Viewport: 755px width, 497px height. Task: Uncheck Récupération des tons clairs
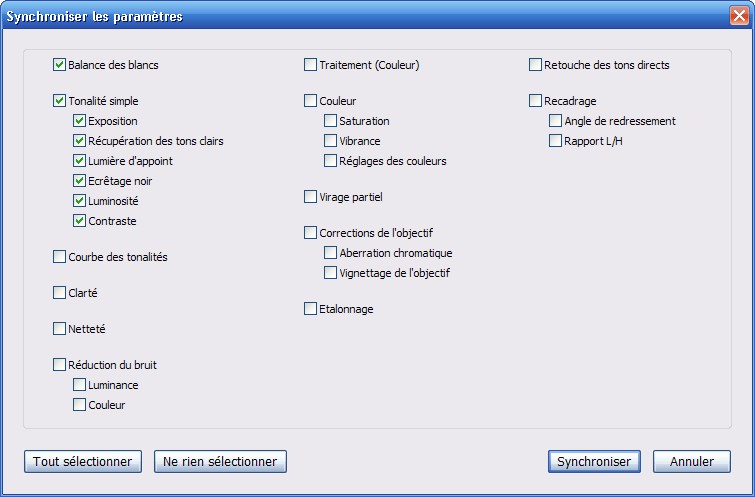click(x=79, y=141)
